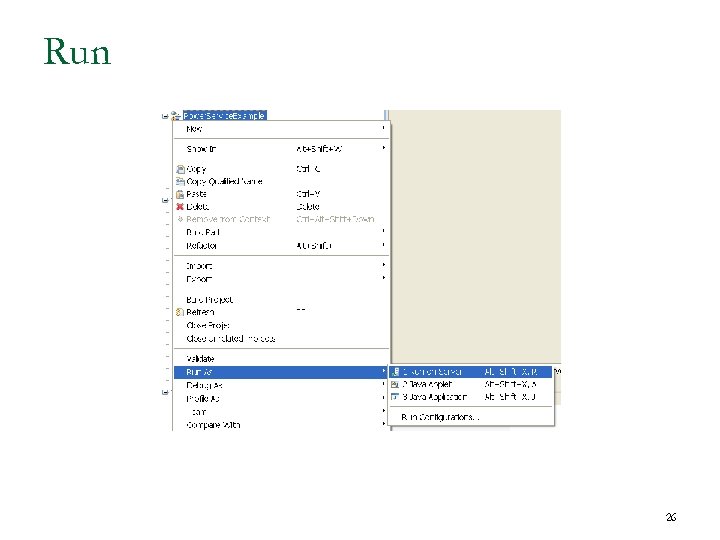Collapse the tree node left of Profile As
Viewport: 720px width, 540px height.
[x=165, y=392]
